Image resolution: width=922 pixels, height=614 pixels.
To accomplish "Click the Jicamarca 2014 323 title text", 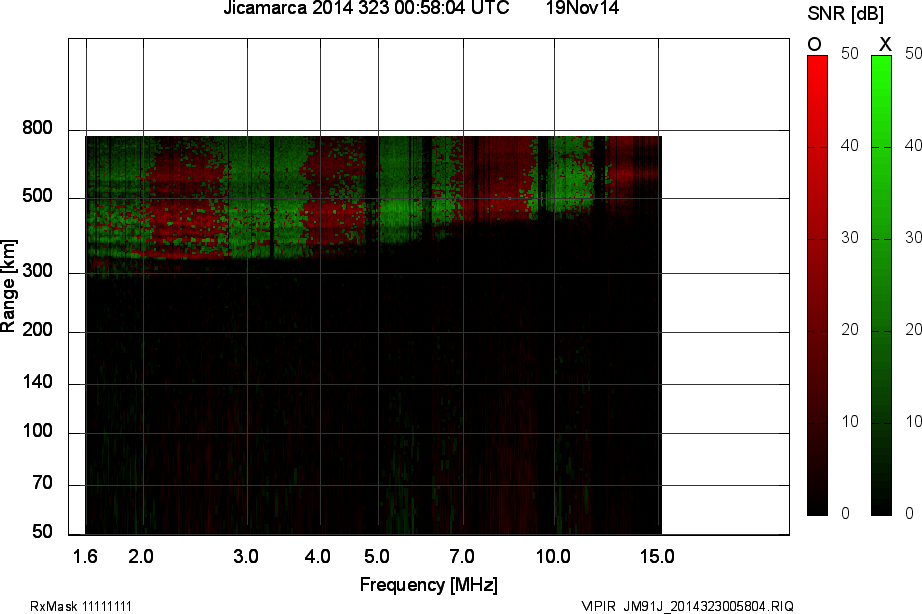I will point(366,8).
